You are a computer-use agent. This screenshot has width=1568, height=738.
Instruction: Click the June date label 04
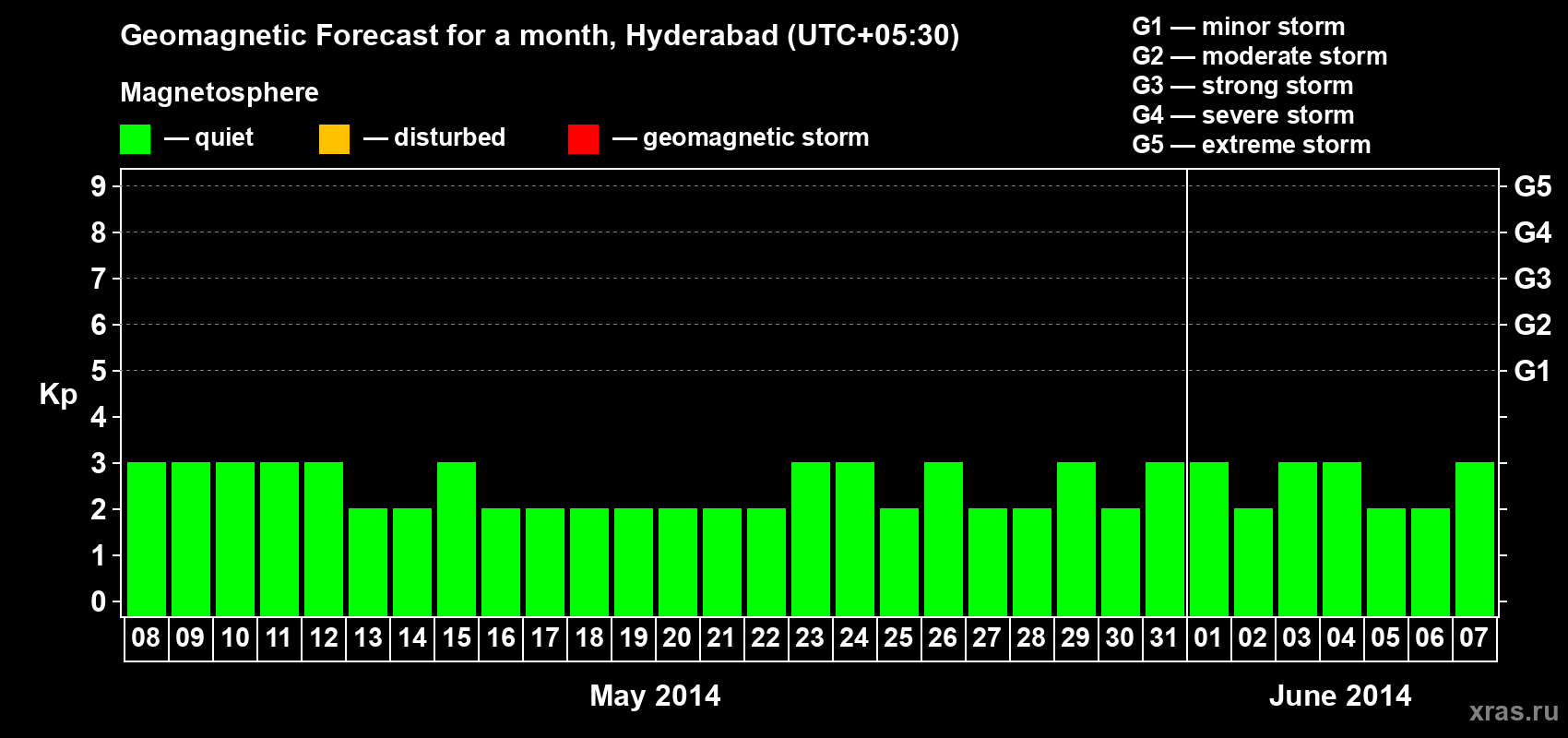(1341, 637)
